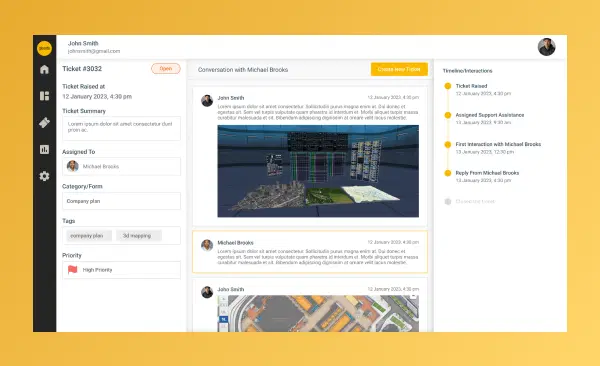Open the 3D city mapping image
The image size is (600, 366).
point(318,171)
